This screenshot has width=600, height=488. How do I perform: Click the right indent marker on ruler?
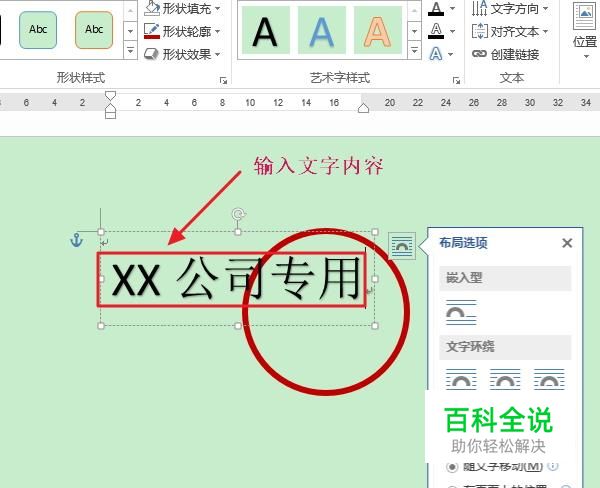(364, 108)
